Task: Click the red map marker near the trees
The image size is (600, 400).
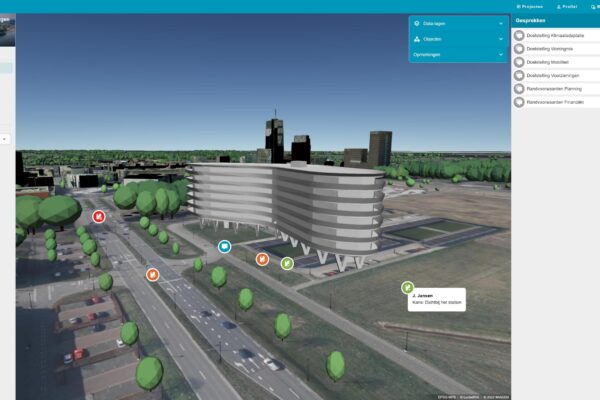Action: (98, 216)
